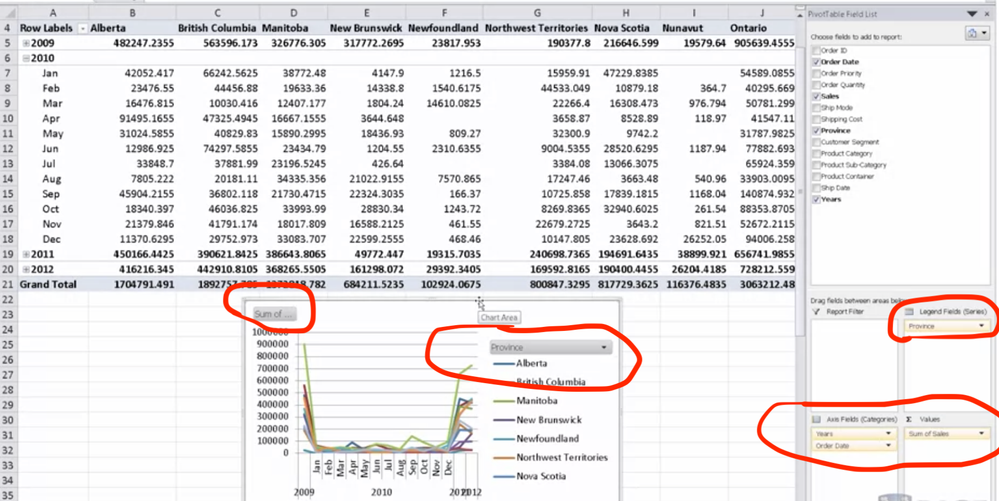999x501 pixels.
Task: Select the Alberta legend entry in chart
Action: click(521, 363)
